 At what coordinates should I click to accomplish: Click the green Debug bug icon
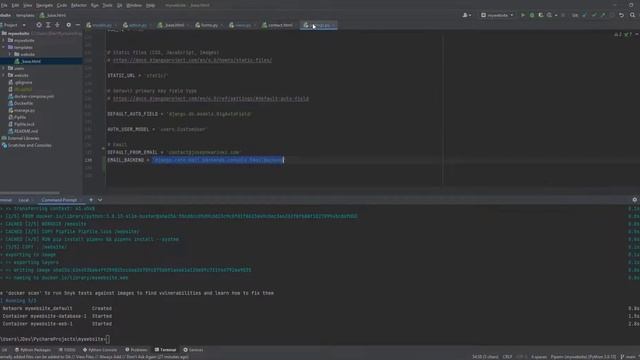532,15
